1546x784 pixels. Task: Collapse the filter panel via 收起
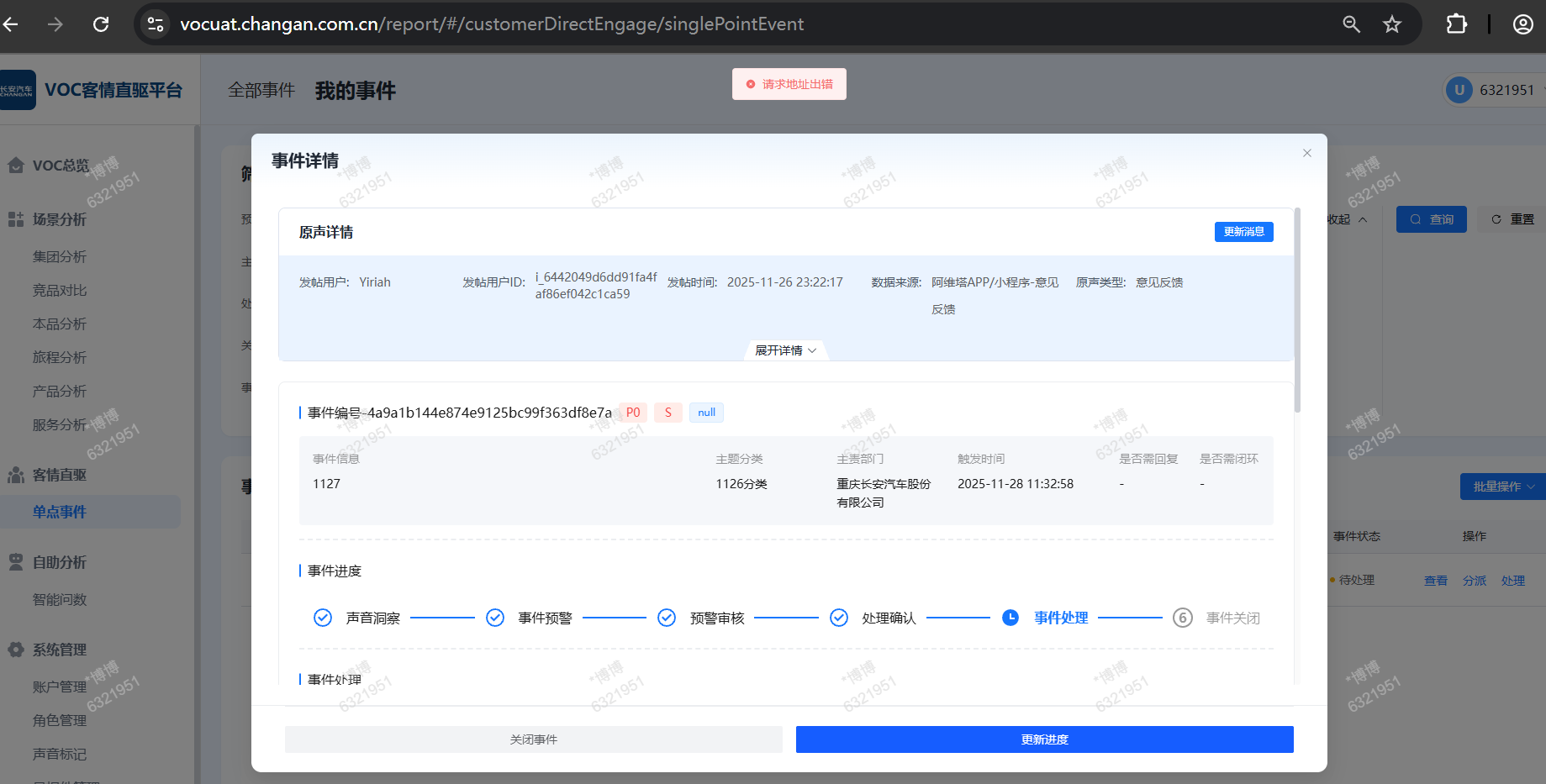[x=1347, y=219]
